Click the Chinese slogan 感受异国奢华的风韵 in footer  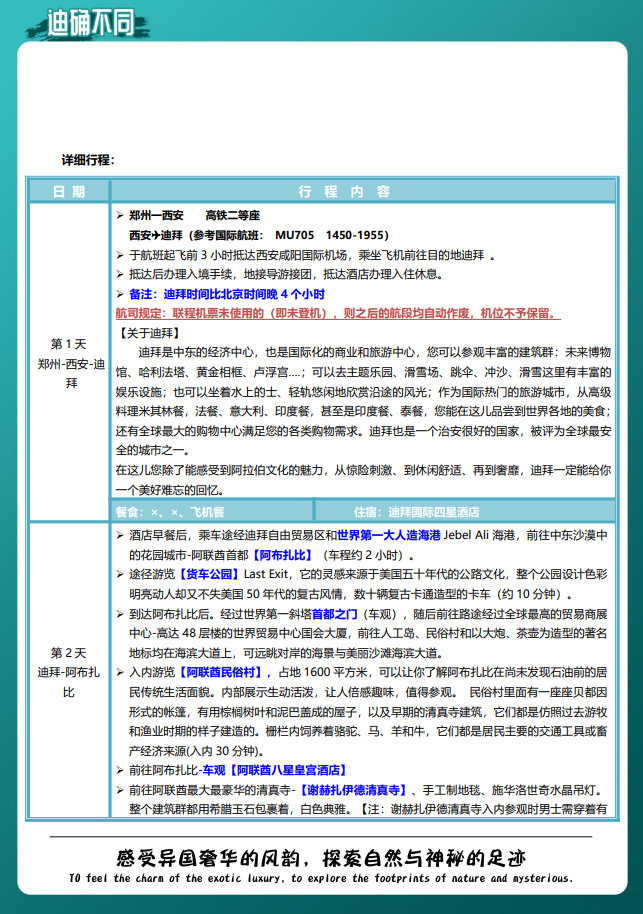point(321,857)
